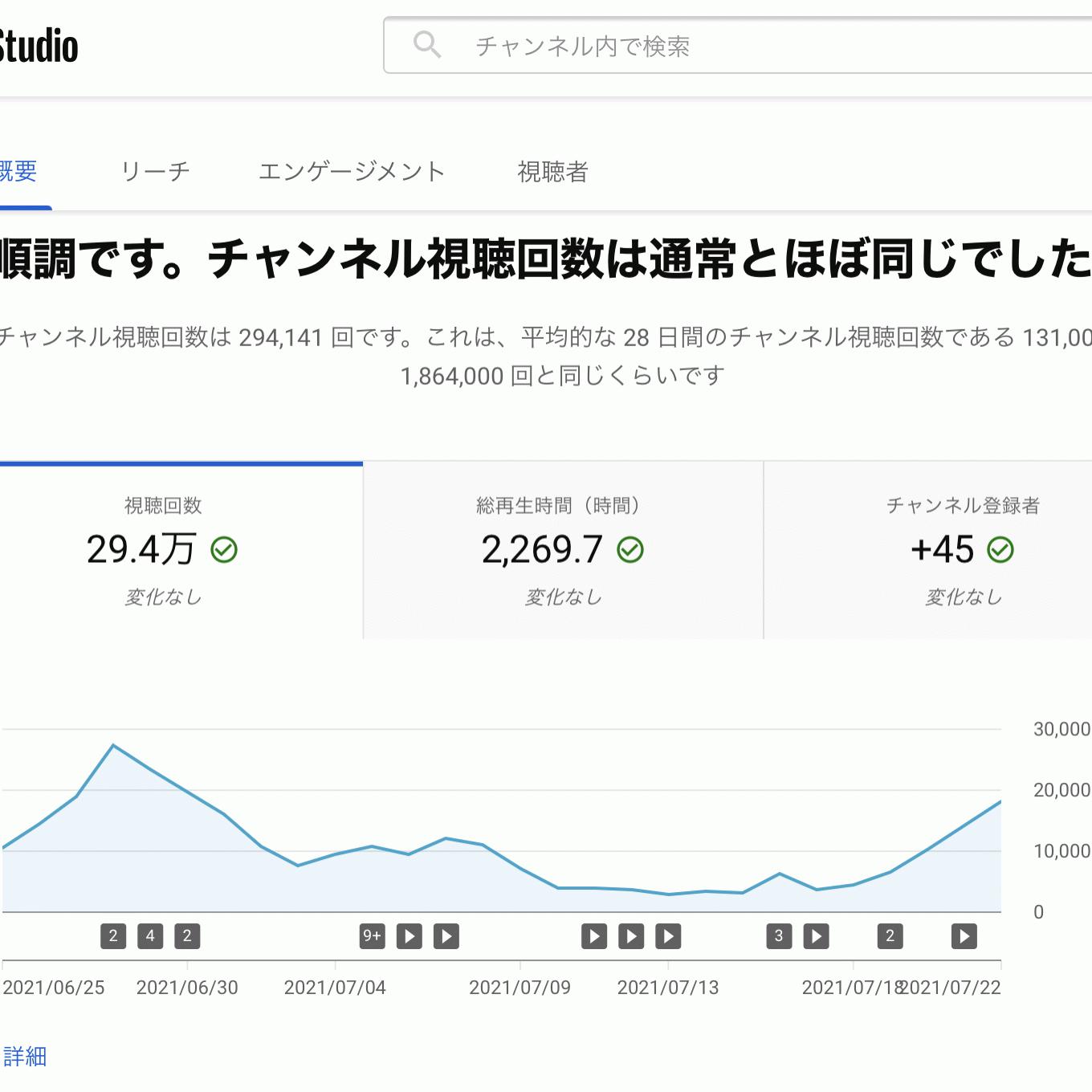This screenshot has height=1092, width=1092.
Task: Select the 視聴回数 metric card
Action: point(181,551)
